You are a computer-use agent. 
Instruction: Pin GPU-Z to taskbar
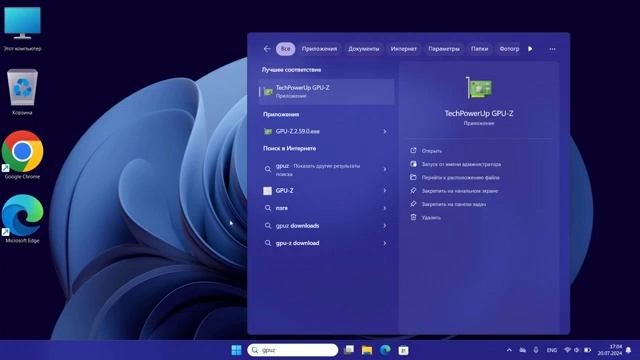pos(448,204)
